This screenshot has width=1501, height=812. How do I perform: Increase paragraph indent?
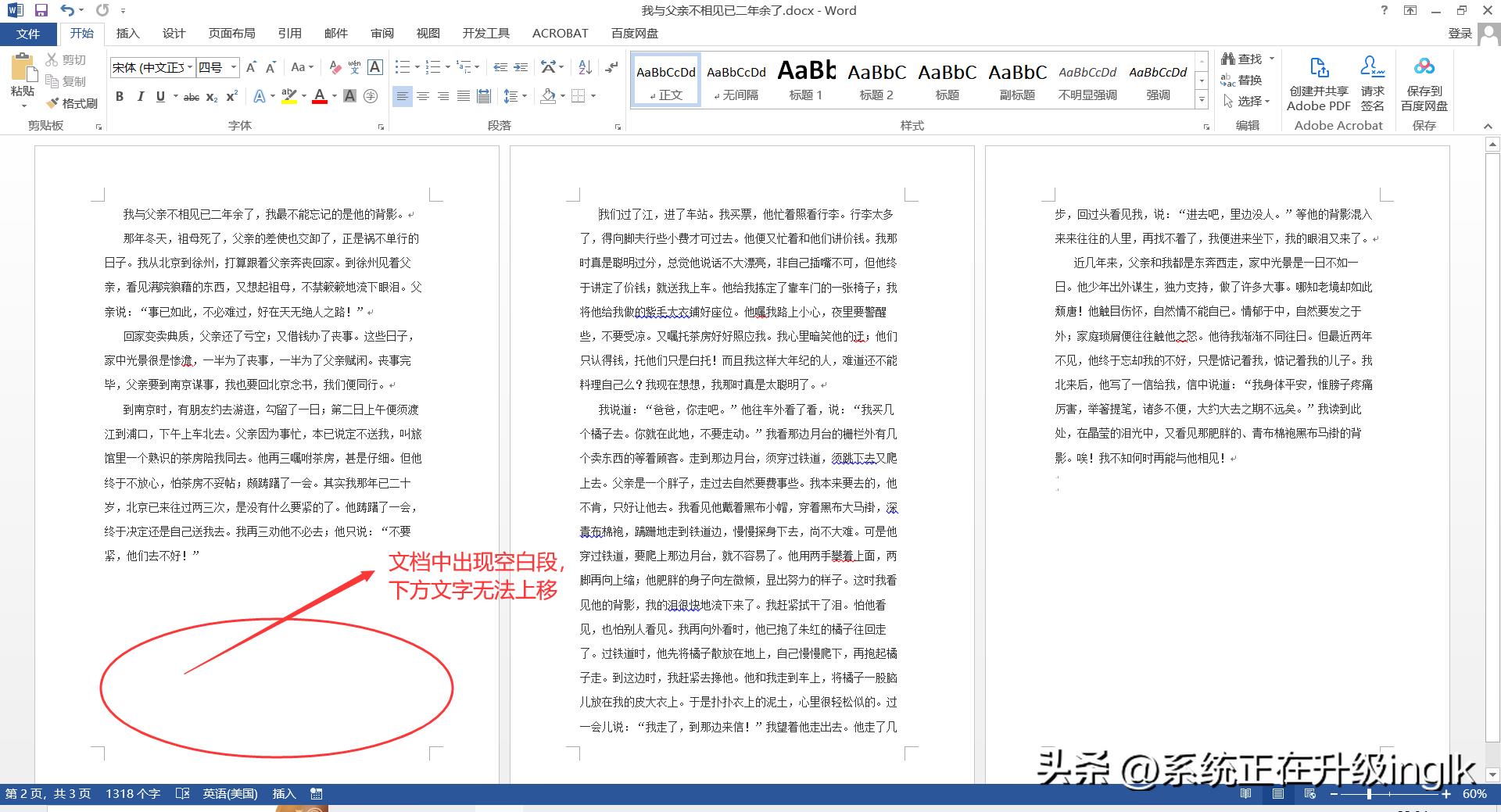pos(521,68)
